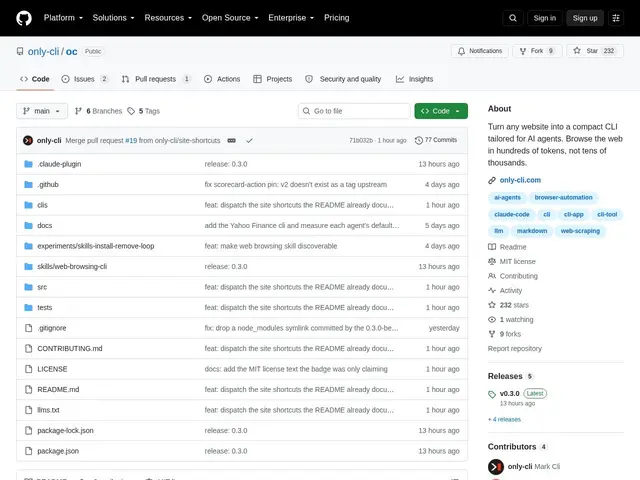Click the only-cli commit author avatar
Screen dimensions: 640x480
(x=28, y=140)
